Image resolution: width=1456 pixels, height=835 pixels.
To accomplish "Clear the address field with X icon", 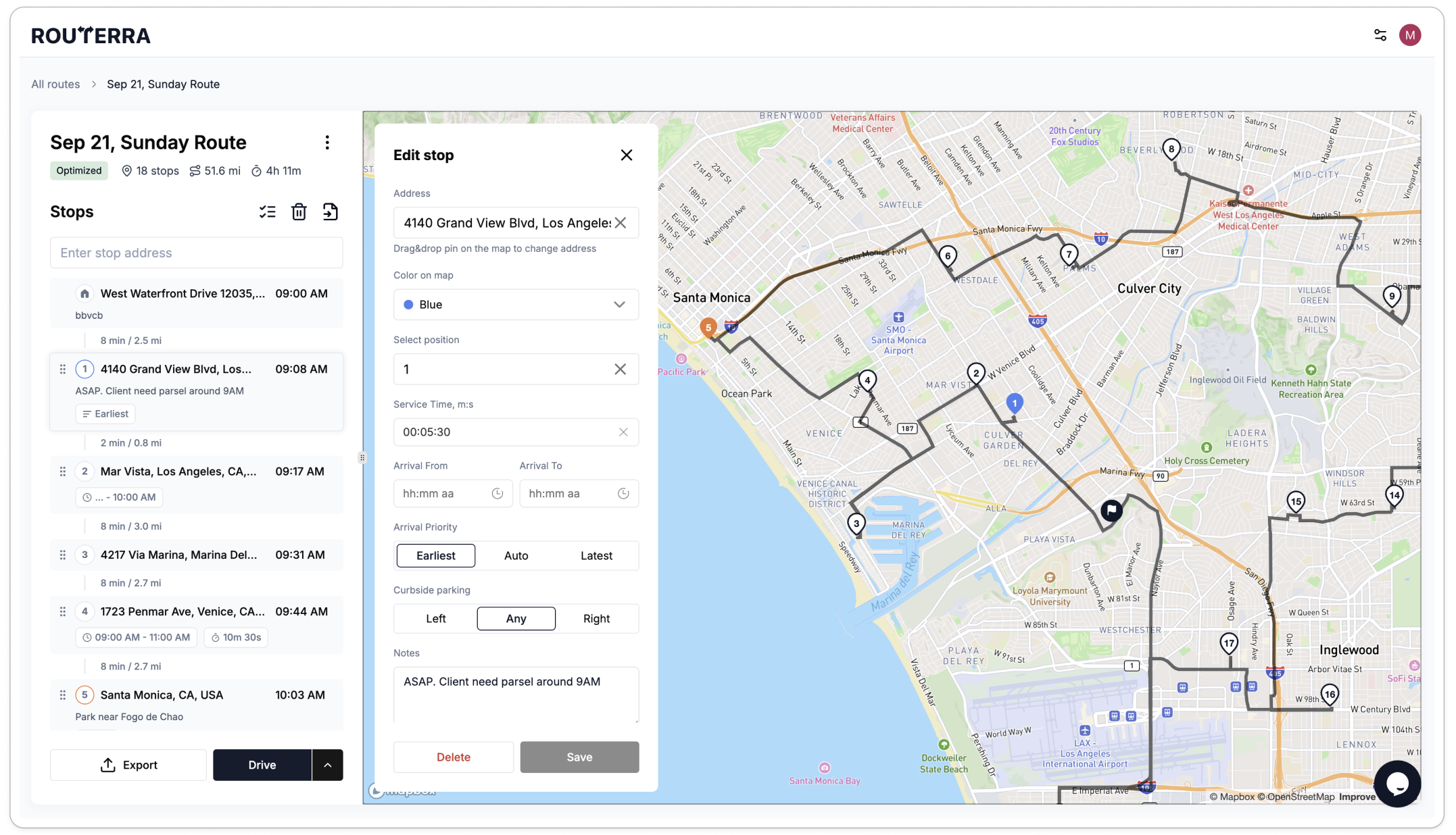I will click(621, 223).
